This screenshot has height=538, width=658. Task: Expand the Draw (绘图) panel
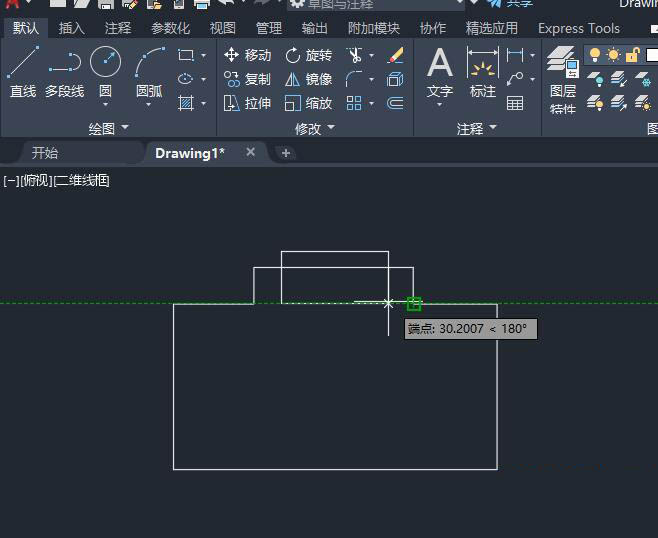(x=109, y=128)
